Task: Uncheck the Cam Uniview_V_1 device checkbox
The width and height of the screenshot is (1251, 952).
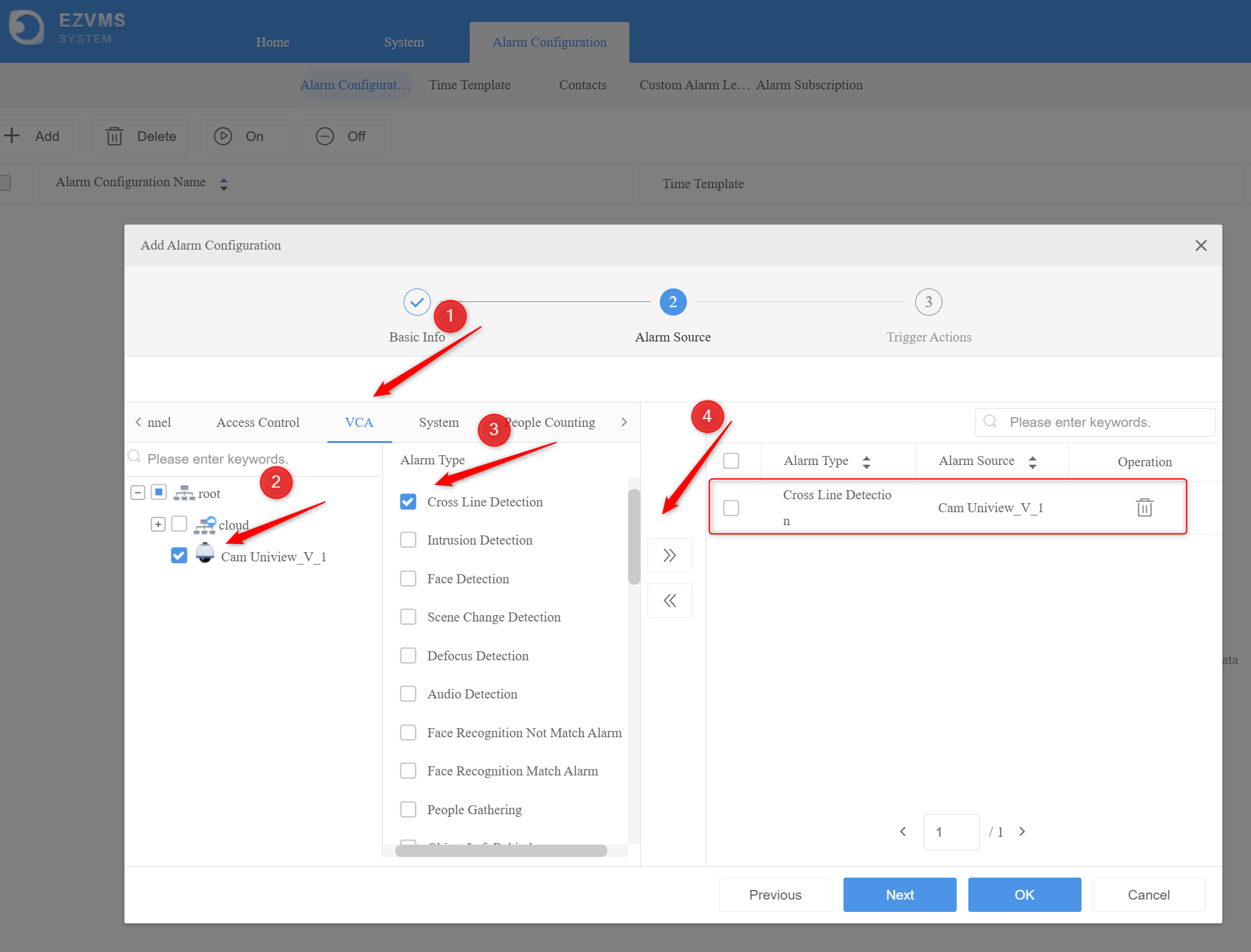Action: (179, 556)
